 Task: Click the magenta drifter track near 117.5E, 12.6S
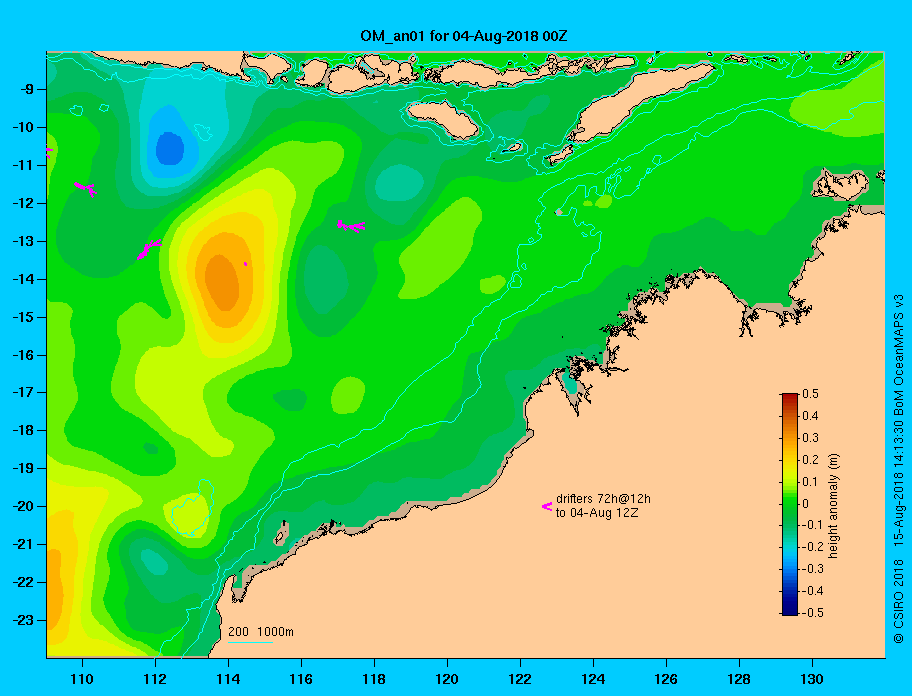[x=351, y=226]
